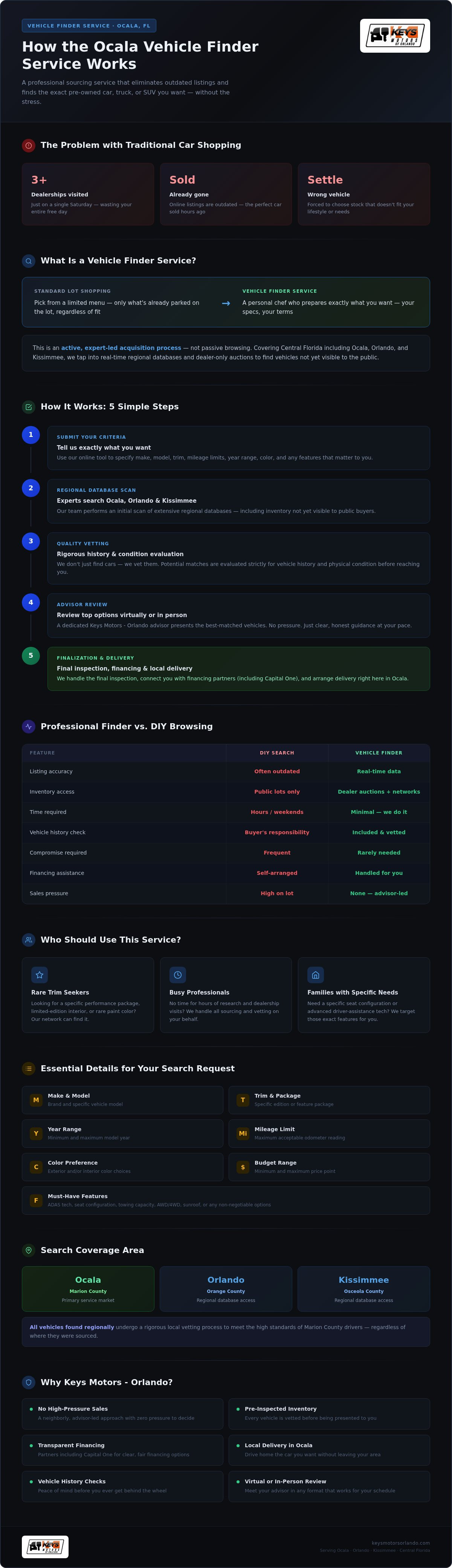Click the shield icon beside Why Keys Motors

pos(29,1382)
